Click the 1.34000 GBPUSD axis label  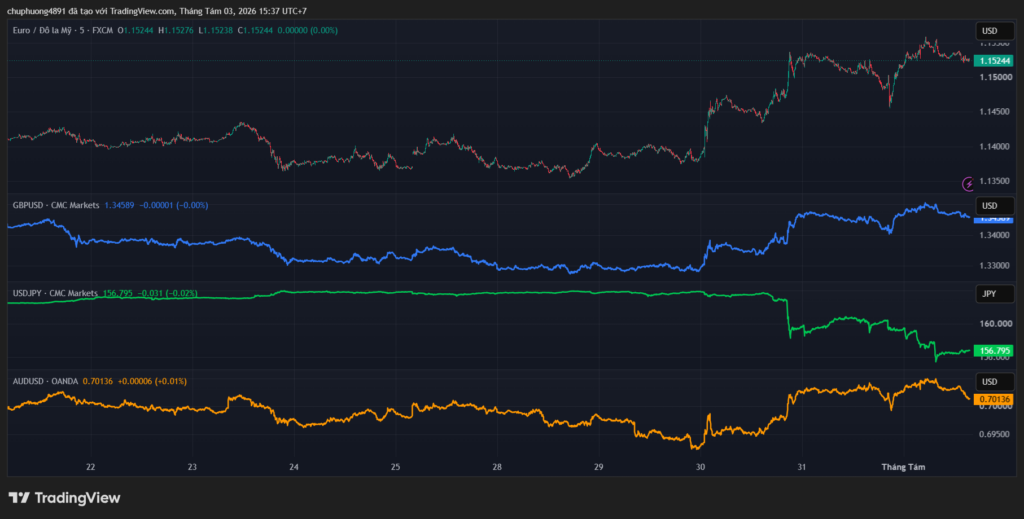coord(993,234)
